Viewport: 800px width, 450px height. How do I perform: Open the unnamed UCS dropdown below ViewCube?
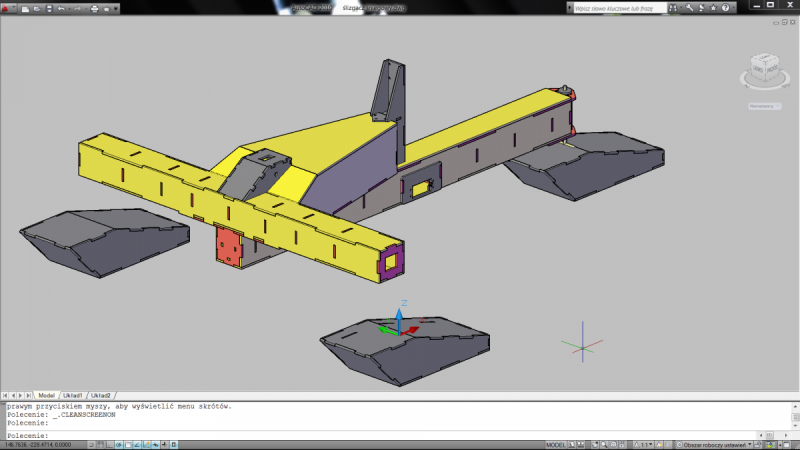point(766,105)
